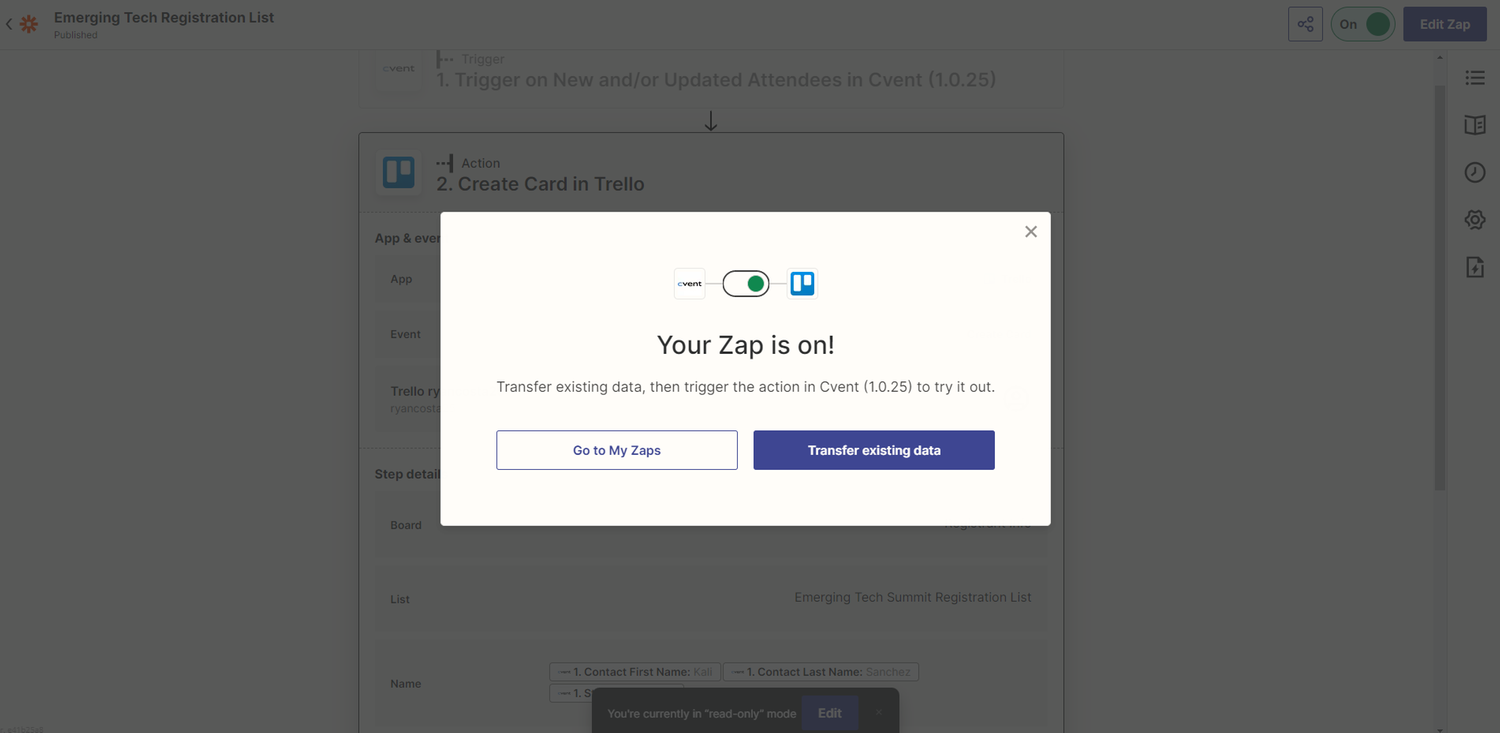Click the Cvent icon in the dialog
Image resolution: width=1500 pixels, height=733 pixels.
(689, 283)
